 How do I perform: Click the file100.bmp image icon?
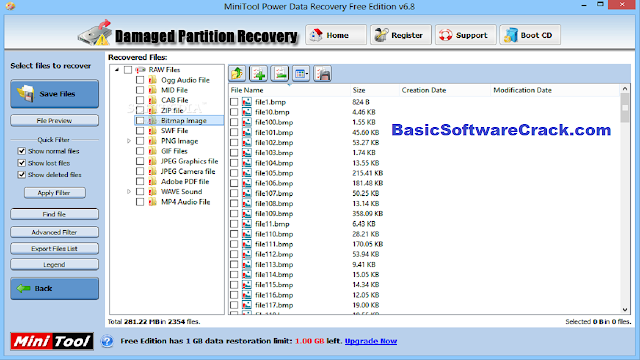click(247, 122)
